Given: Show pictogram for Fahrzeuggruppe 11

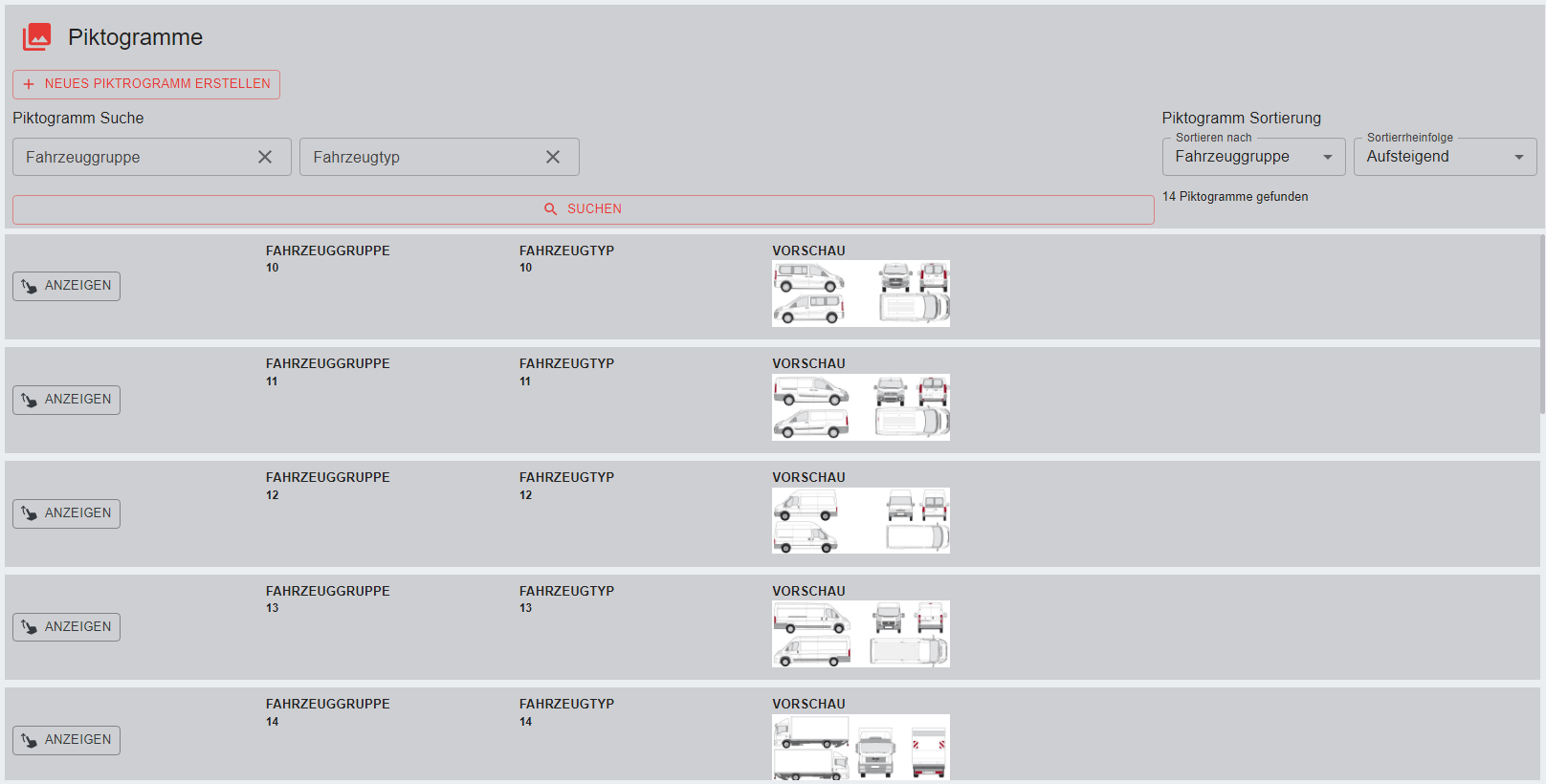Looking at the screenshot, I should pyautogui.click(x=66, y=400).
